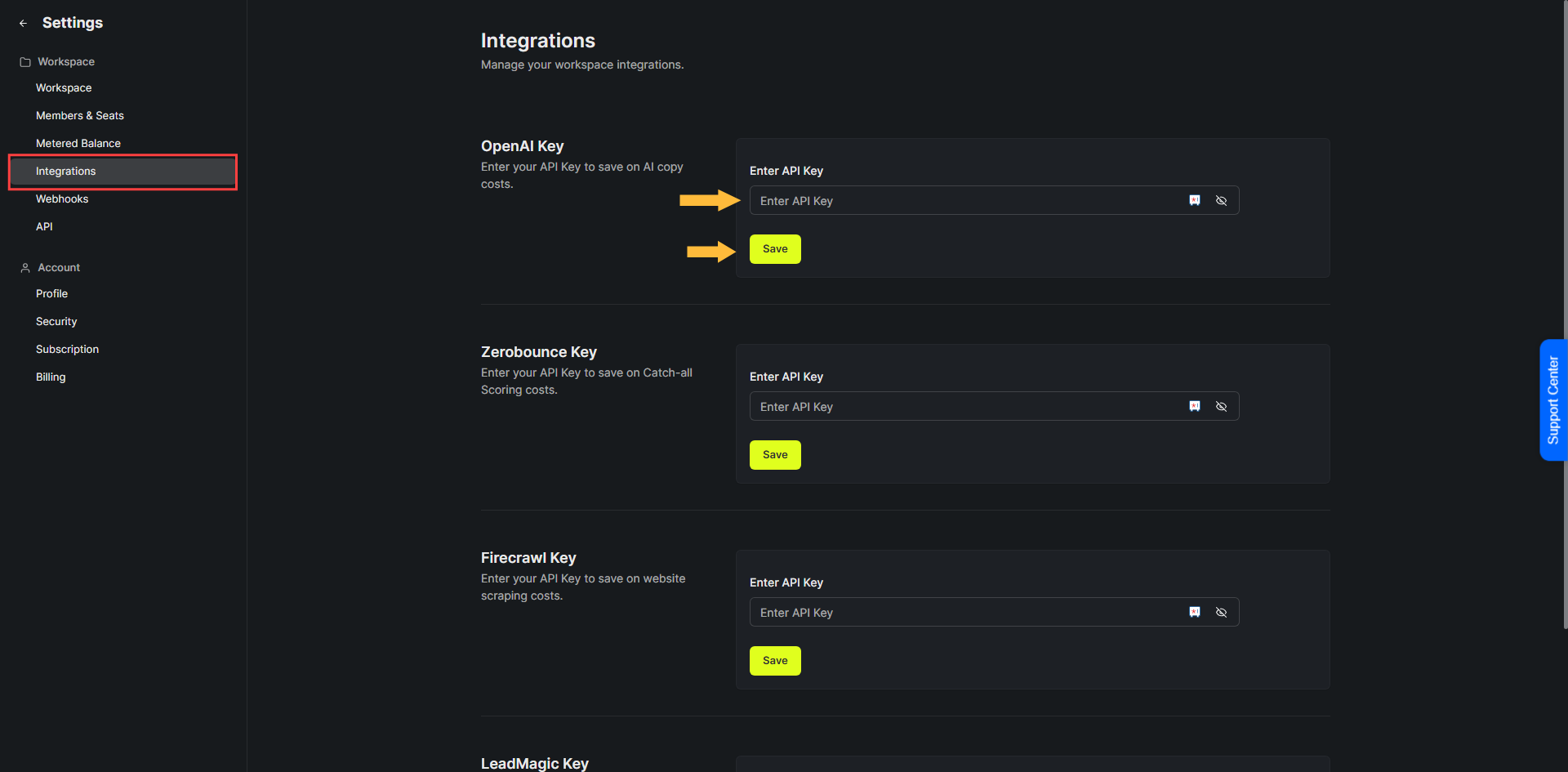Screen dimensions: 1568x772
Task: Select Integrations in the sidebar
Action: tap(122, 172)
